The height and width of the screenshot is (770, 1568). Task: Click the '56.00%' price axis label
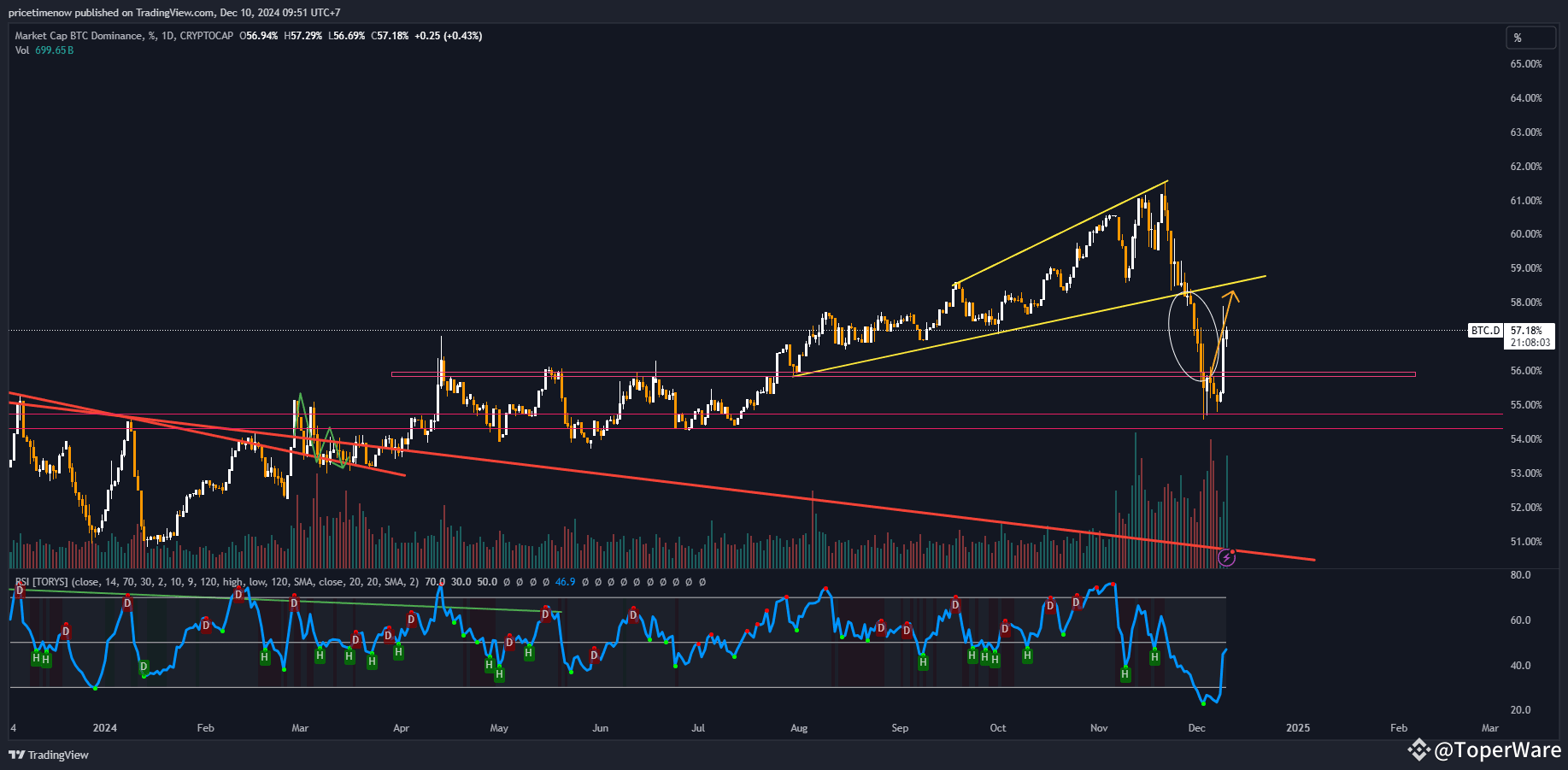point(1526,371)
